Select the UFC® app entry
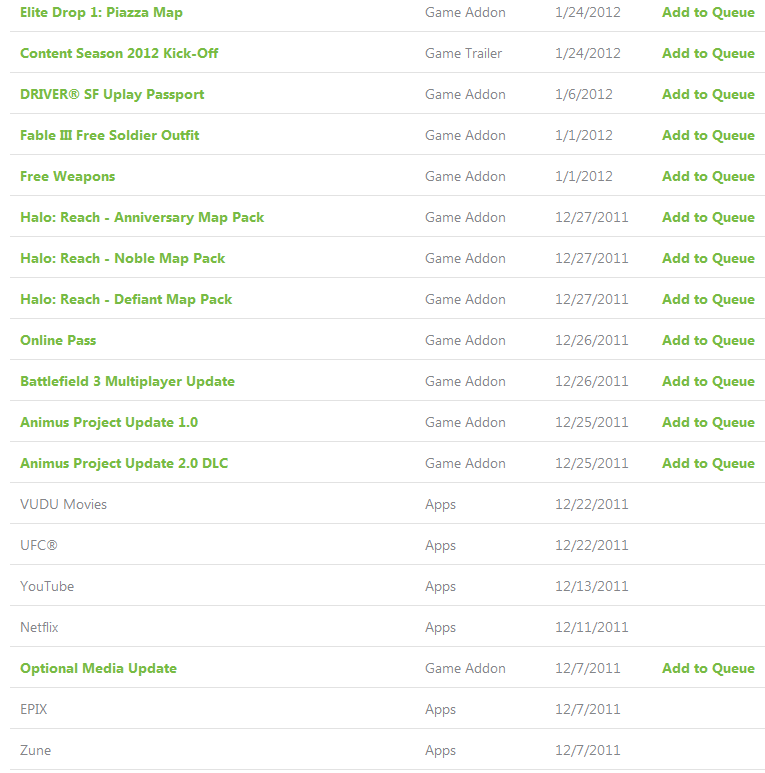 pyautogui.click(x=38, y=545)
